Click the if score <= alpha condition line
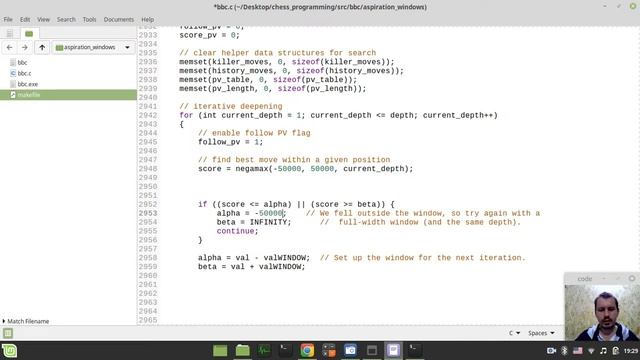This screenshot has width=640, height=360. [296, 204]
